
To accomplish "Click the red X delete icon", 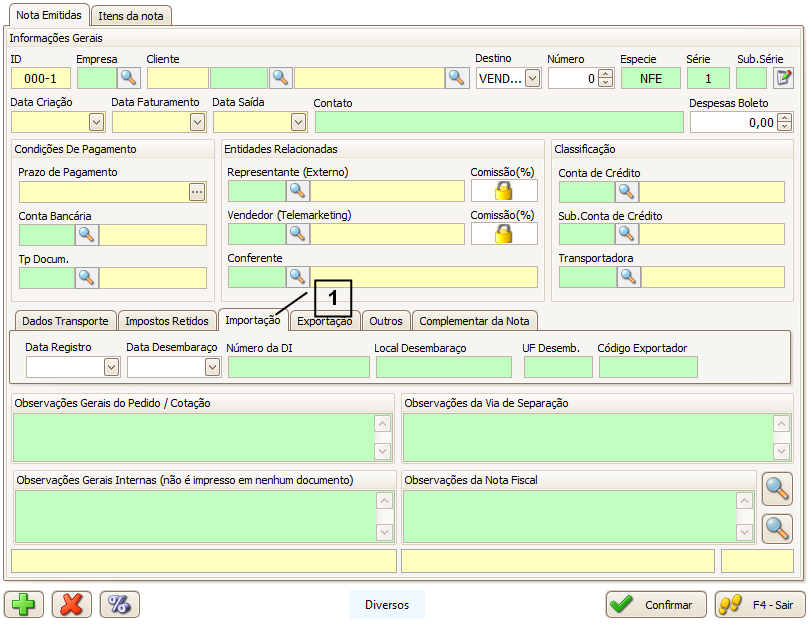I will click(x=72, y=604).
